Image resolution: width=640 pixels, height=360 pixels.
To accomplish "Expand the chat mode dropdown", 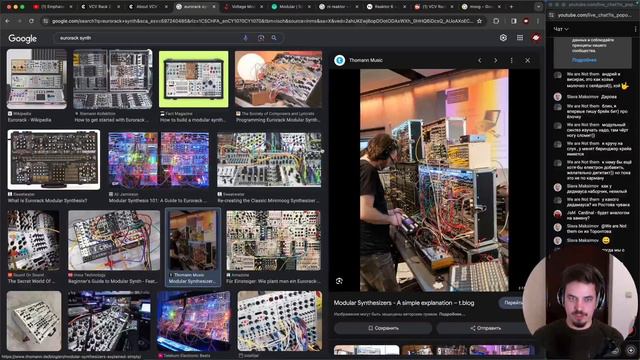I will point(561,29).
